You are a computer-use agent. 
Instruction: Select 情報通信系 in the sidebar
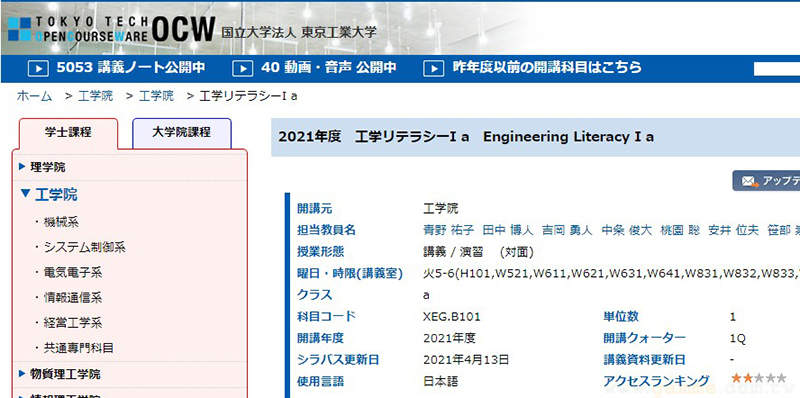coord(73,297)
